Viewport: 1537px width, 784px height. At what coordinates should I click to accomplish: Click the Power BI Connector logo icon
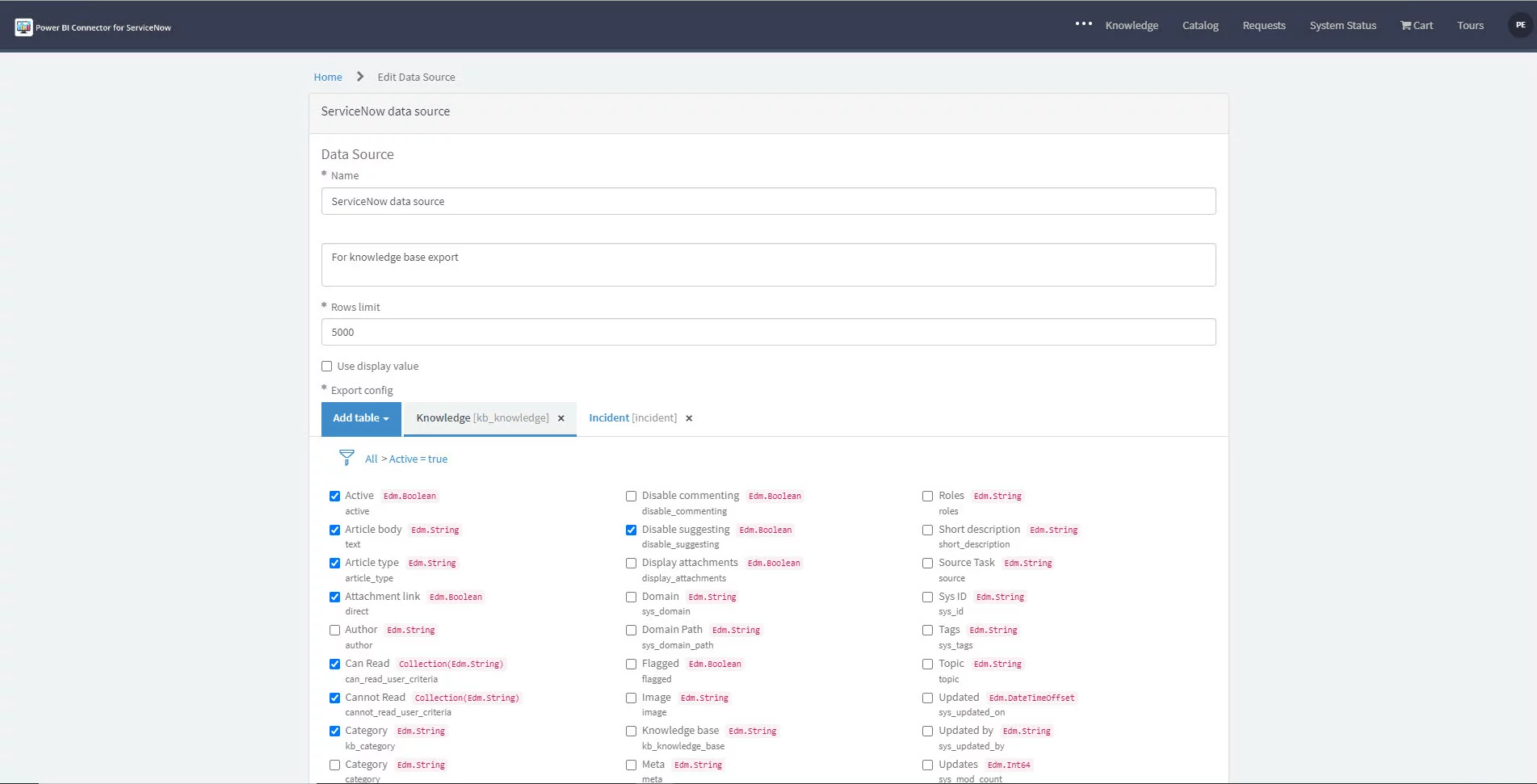pos(23,27)
